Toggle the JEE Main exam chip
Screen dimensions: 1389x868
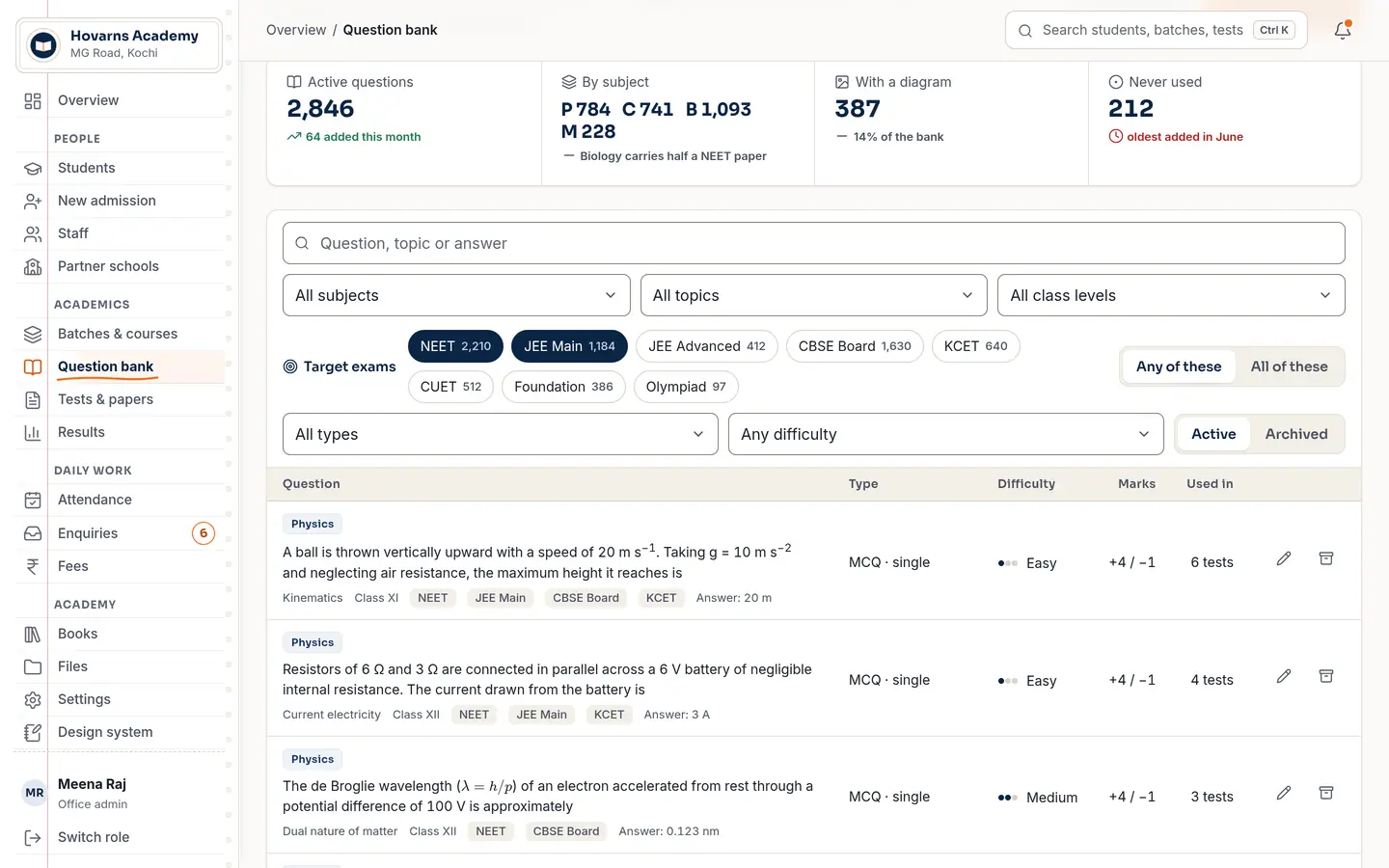[569, 346]
